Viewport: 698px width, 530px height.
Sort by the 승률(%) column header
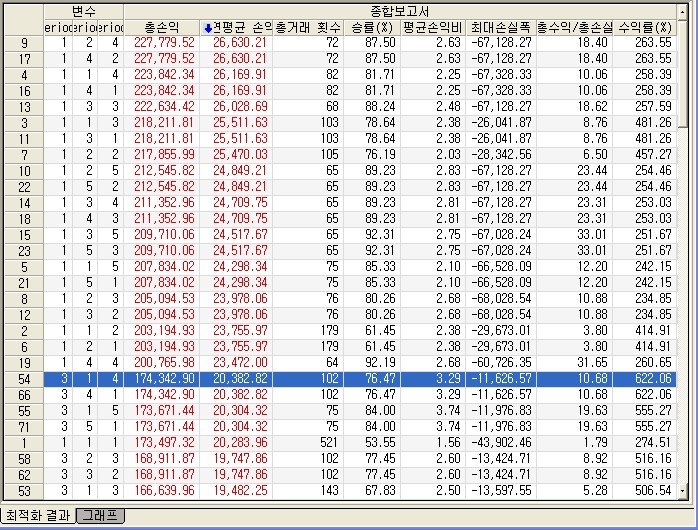coord(369,27)
